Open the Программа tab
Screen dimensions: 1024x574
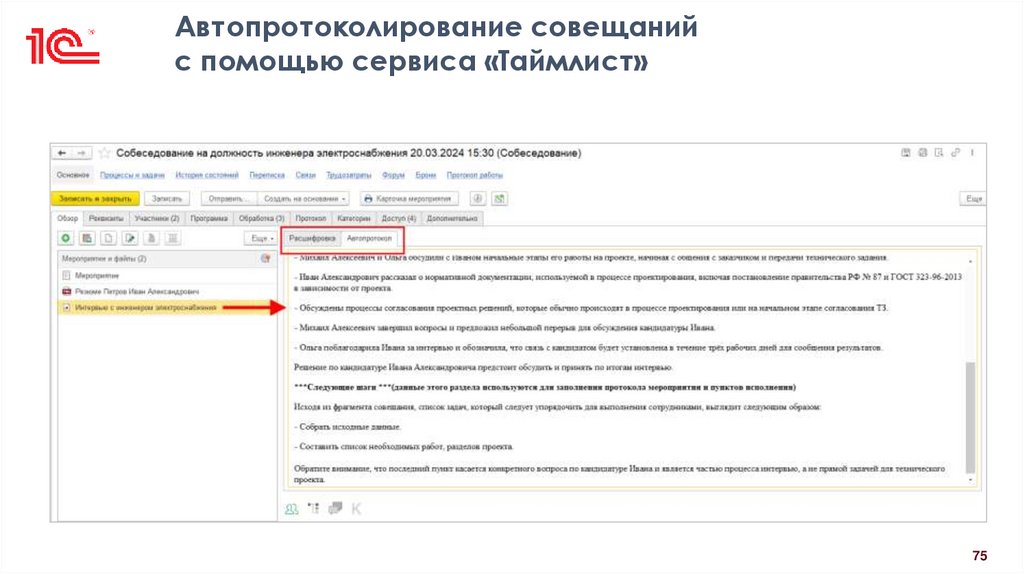coord(209,219)
